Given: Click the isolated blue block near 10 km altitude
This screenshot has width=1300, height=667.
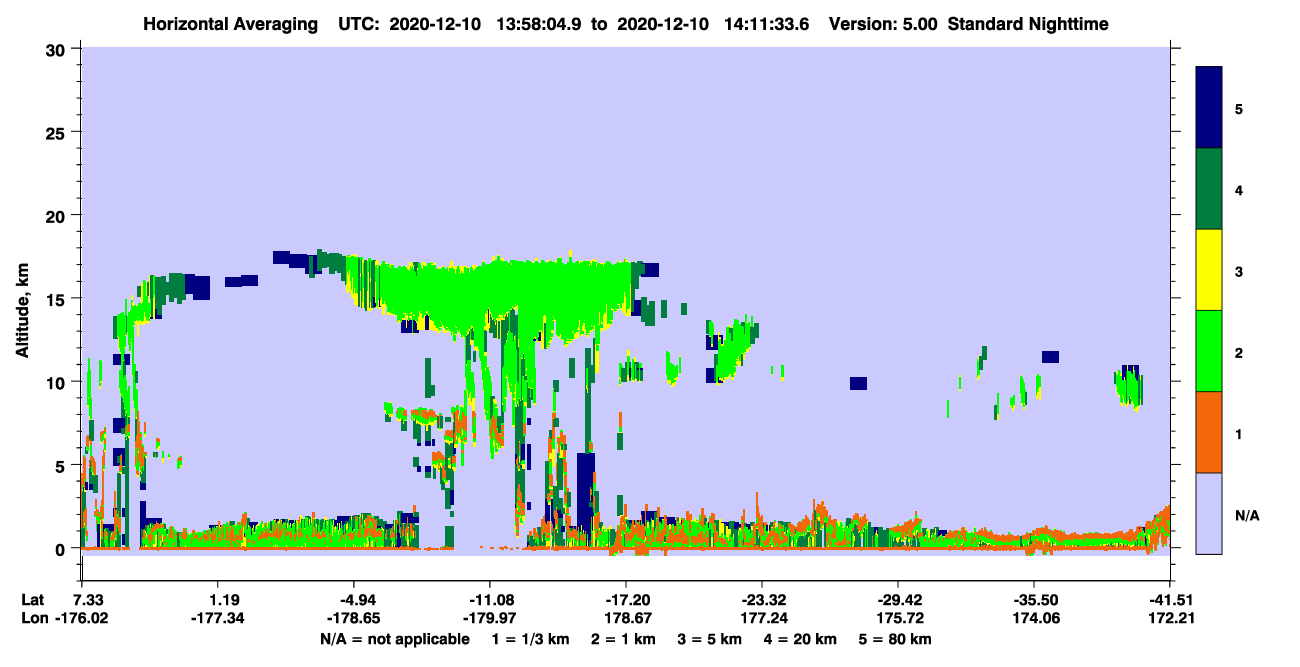Looking at the screenshot, I should [858, 383].
